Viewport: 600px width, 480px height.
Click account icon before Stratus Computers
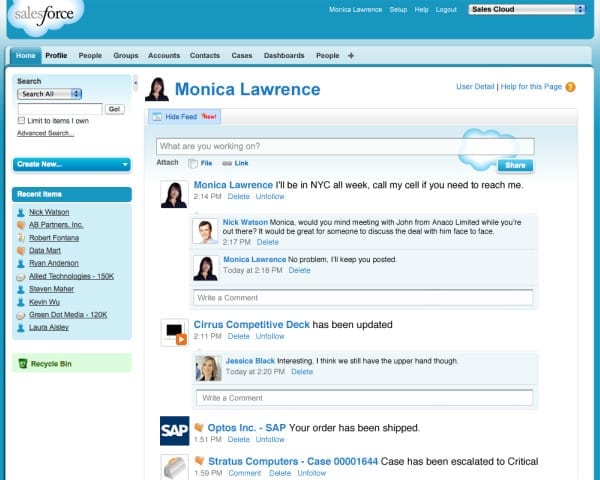[x=199, y=460]
